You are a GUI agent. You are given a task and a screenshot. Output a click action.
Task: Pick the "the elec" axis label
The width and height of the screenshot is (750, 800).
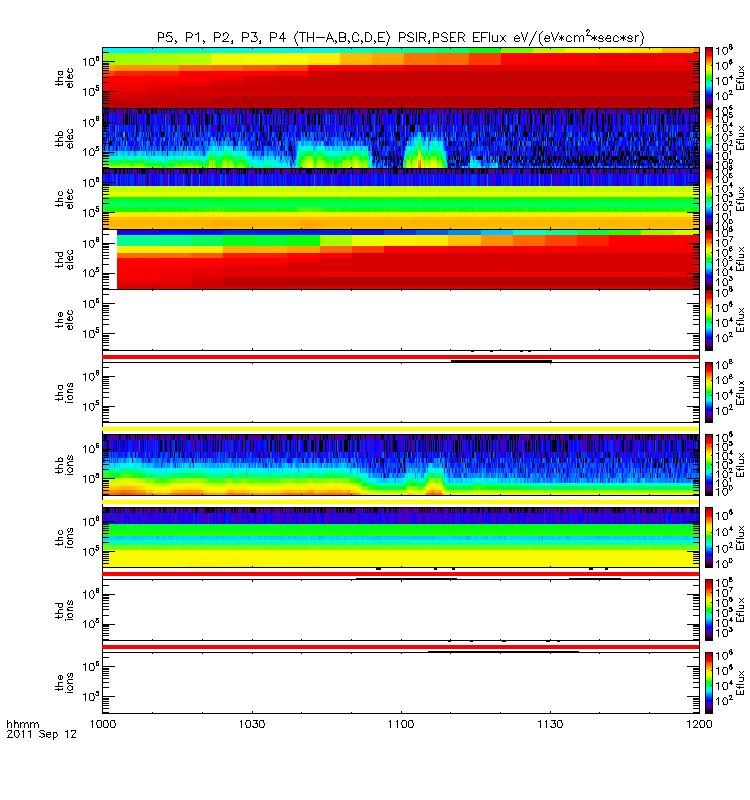point(64,320)
